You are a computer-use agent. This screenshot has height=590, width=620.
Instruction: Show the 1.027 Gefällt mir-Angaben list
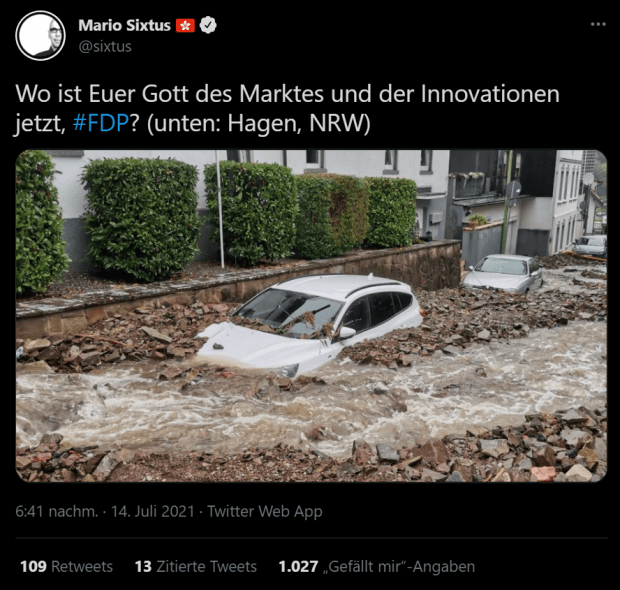pyautogui.click(x=377, y=567)
